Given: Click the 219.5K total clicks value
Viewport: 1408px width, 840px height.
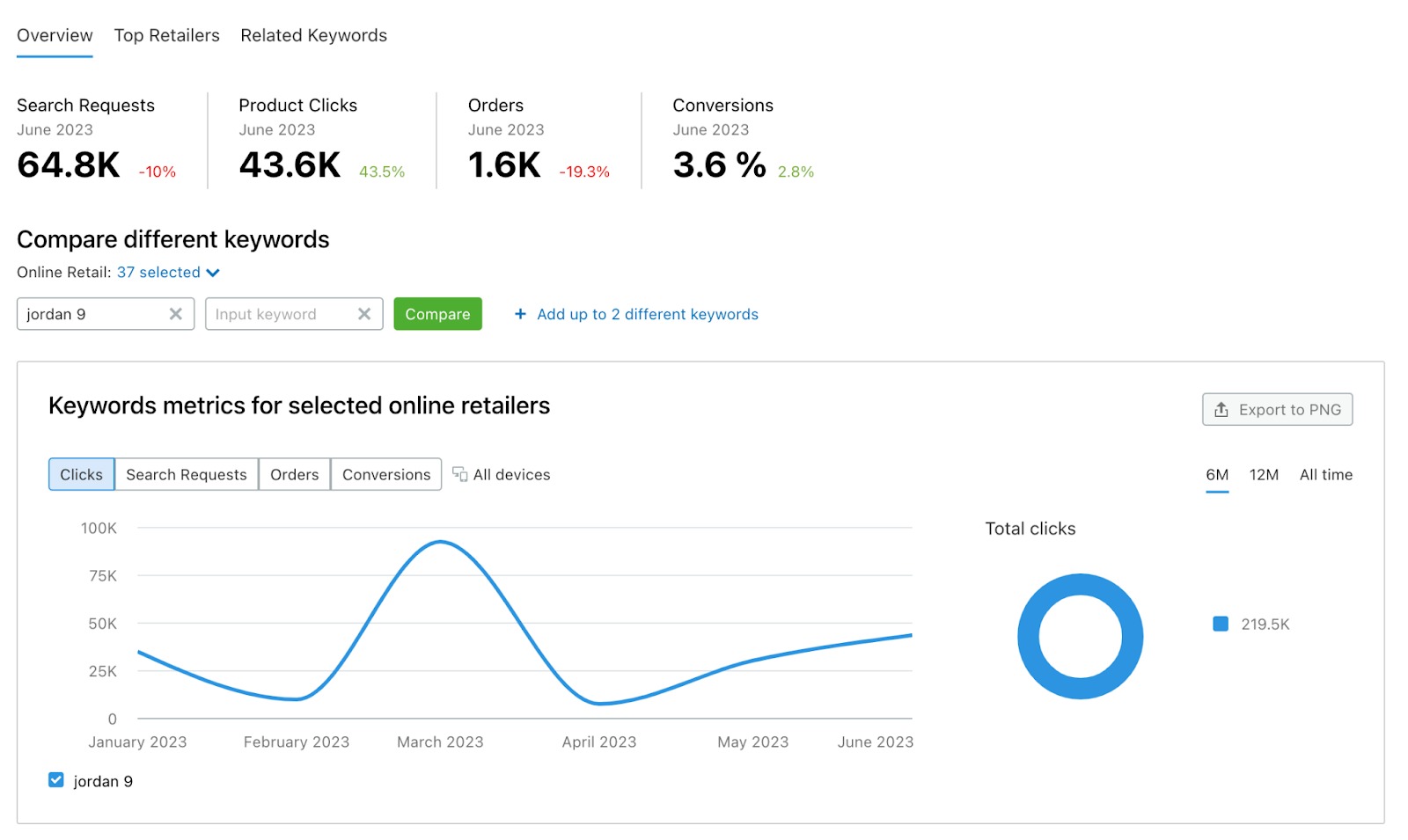Looking at the screenshot, I should coord(1265,625).
